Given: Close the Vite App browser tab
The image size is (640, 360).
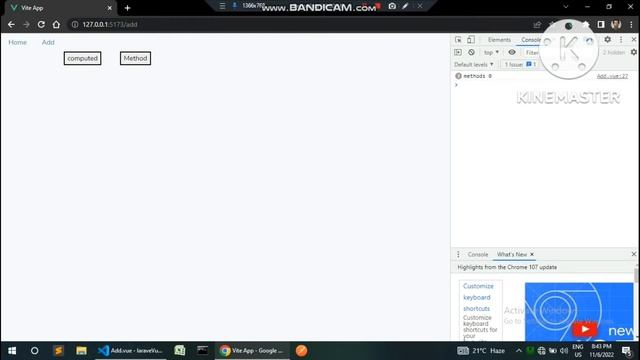Looking at the screenshot, I should 109,8.
